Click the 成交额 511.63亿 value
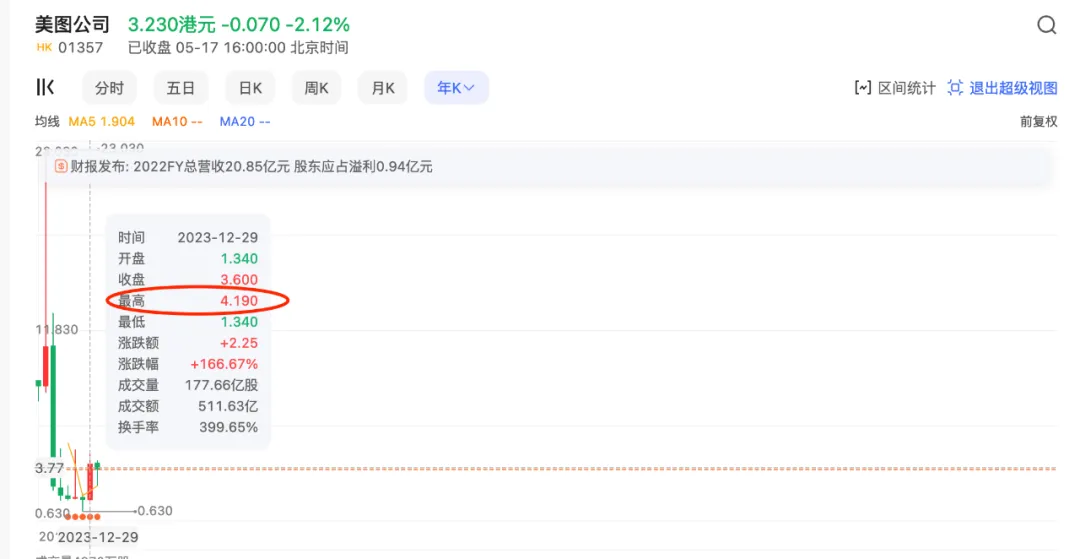1080x559 pixels. click(x=228, y=406)
